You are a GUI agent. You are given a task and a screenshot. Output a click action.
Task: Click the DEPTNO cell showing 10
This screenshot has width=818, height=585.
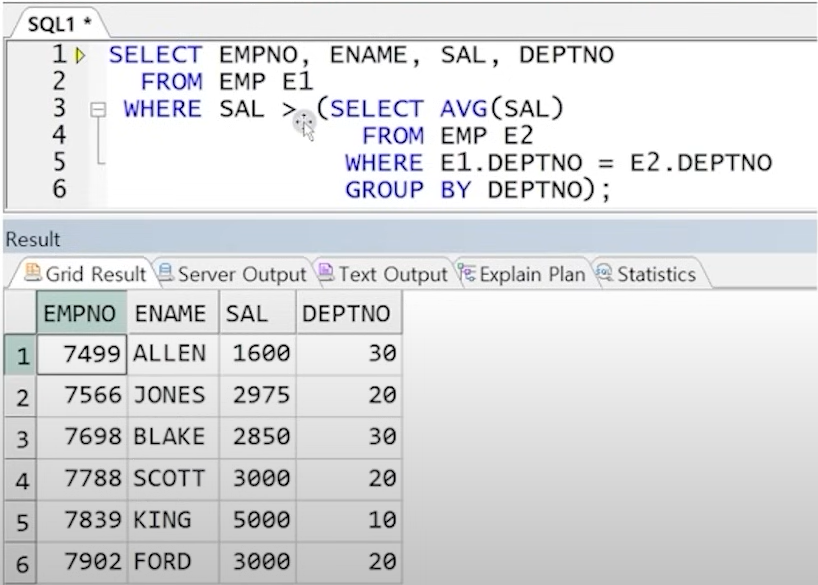pyautogui.click(x=349, y=522)
